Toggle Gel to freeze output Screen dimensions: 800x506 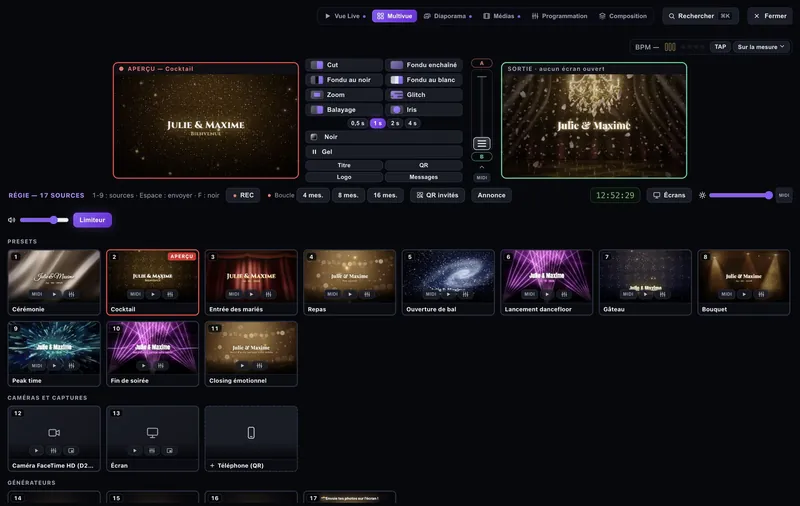(x=384, y=151)
